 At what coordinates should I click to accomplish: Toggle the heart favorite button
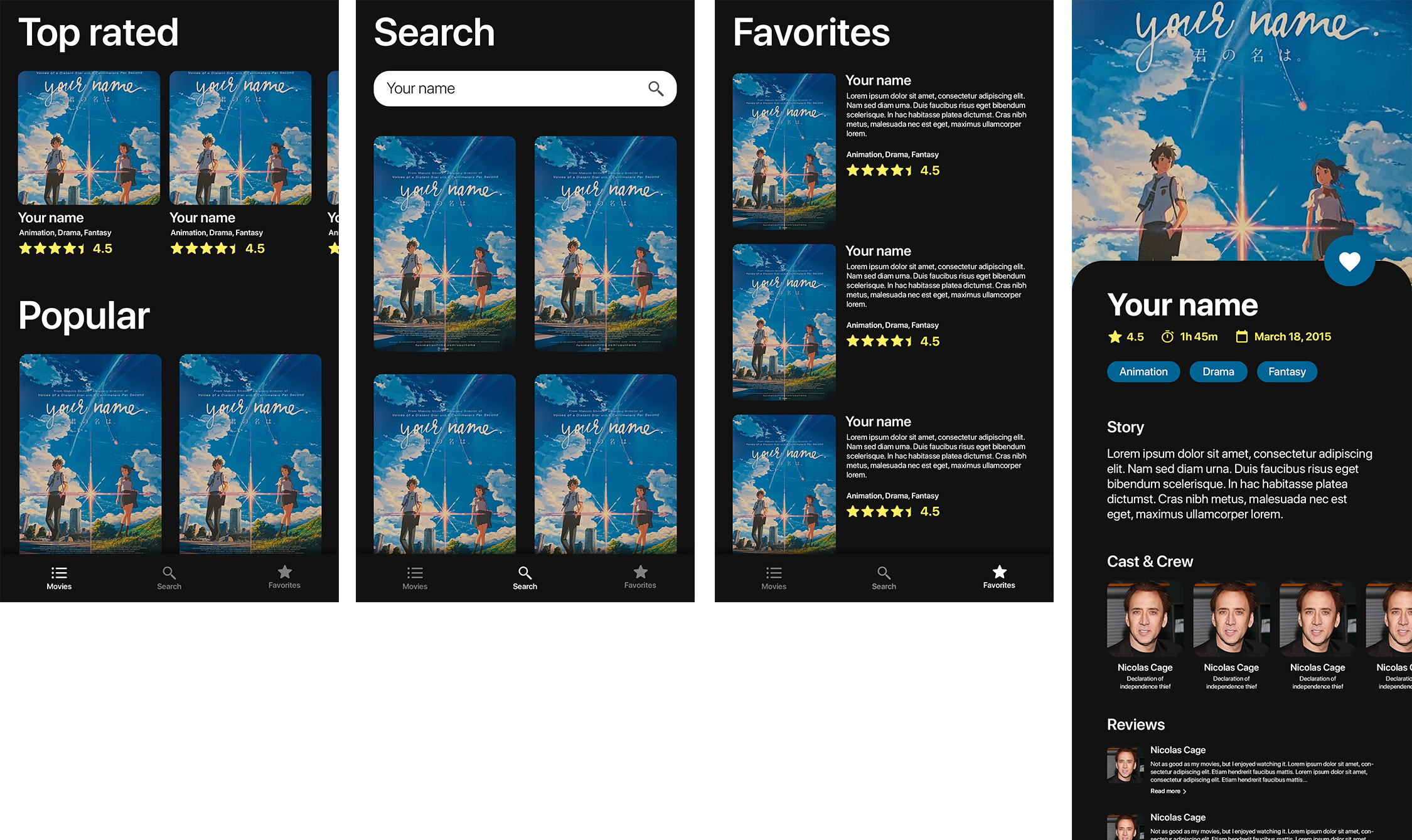[1349, 261]
